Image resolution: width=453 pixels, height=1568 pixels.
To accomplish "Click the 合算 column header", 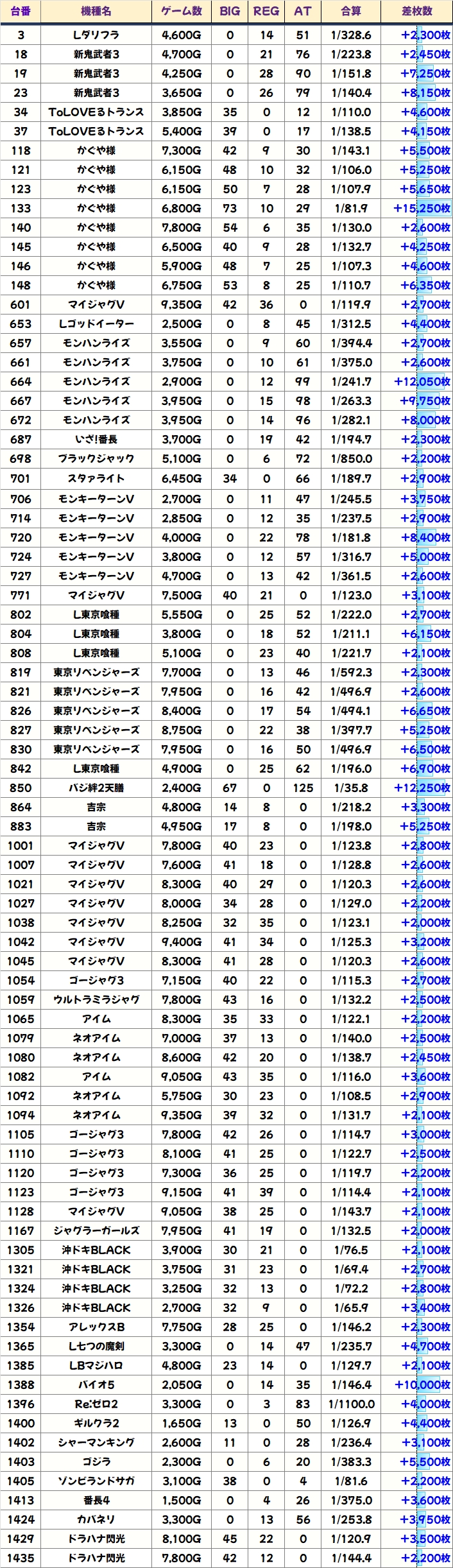I will point(351,11).
